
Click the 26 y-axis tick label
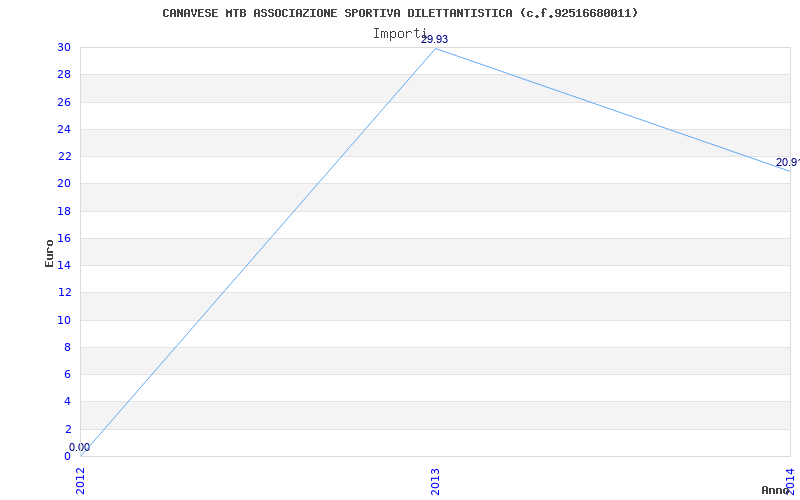coord(64,102)
